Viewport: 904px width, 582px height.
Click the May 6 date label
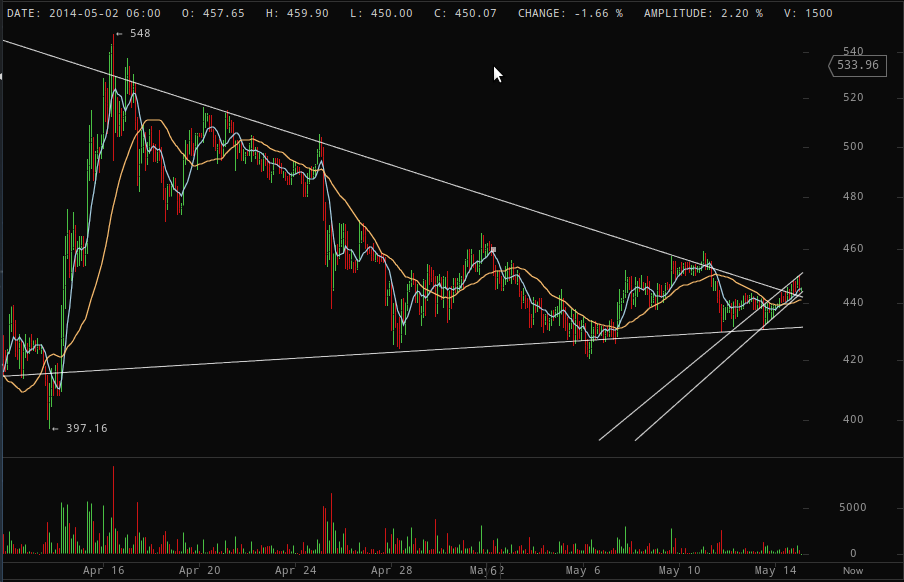[x=583, y=570]
